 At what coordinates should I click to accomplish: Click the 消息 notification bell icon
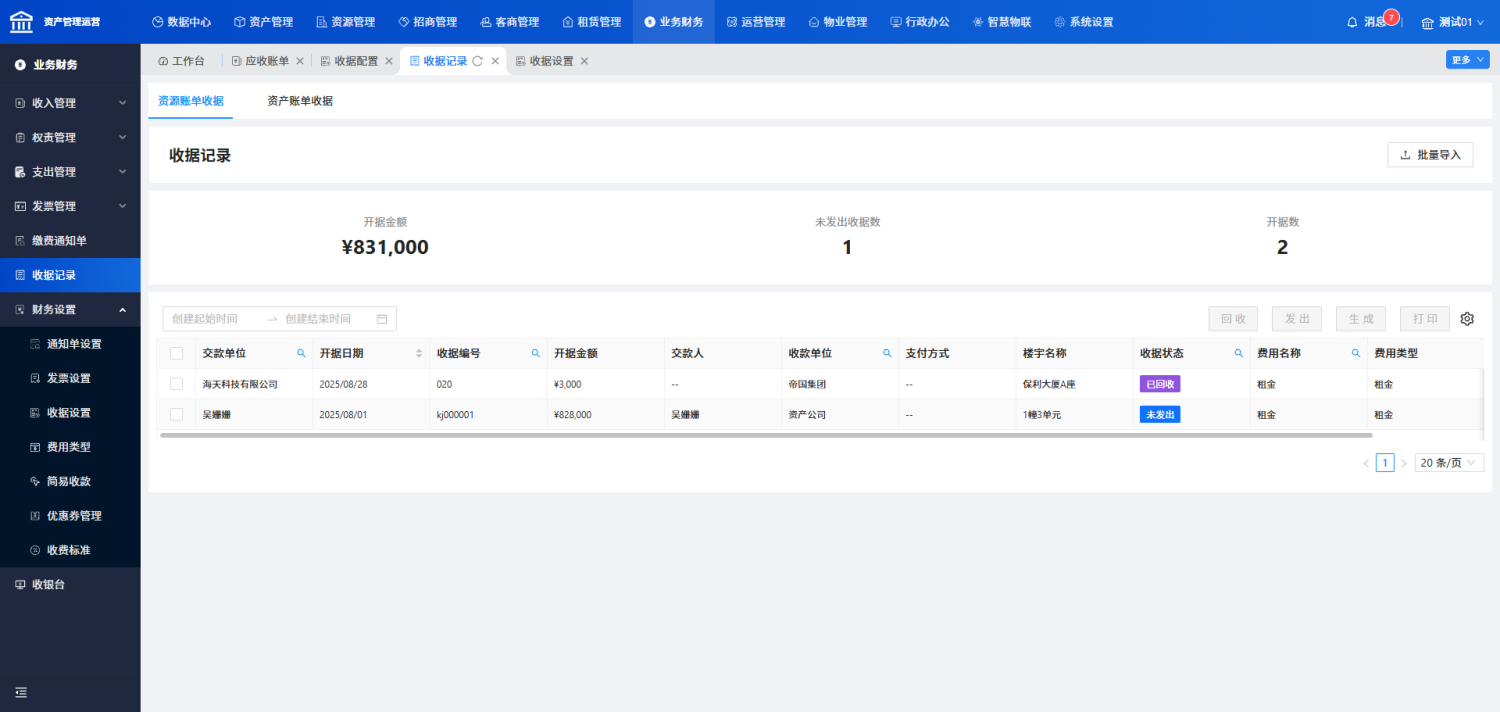point(1352,22)
